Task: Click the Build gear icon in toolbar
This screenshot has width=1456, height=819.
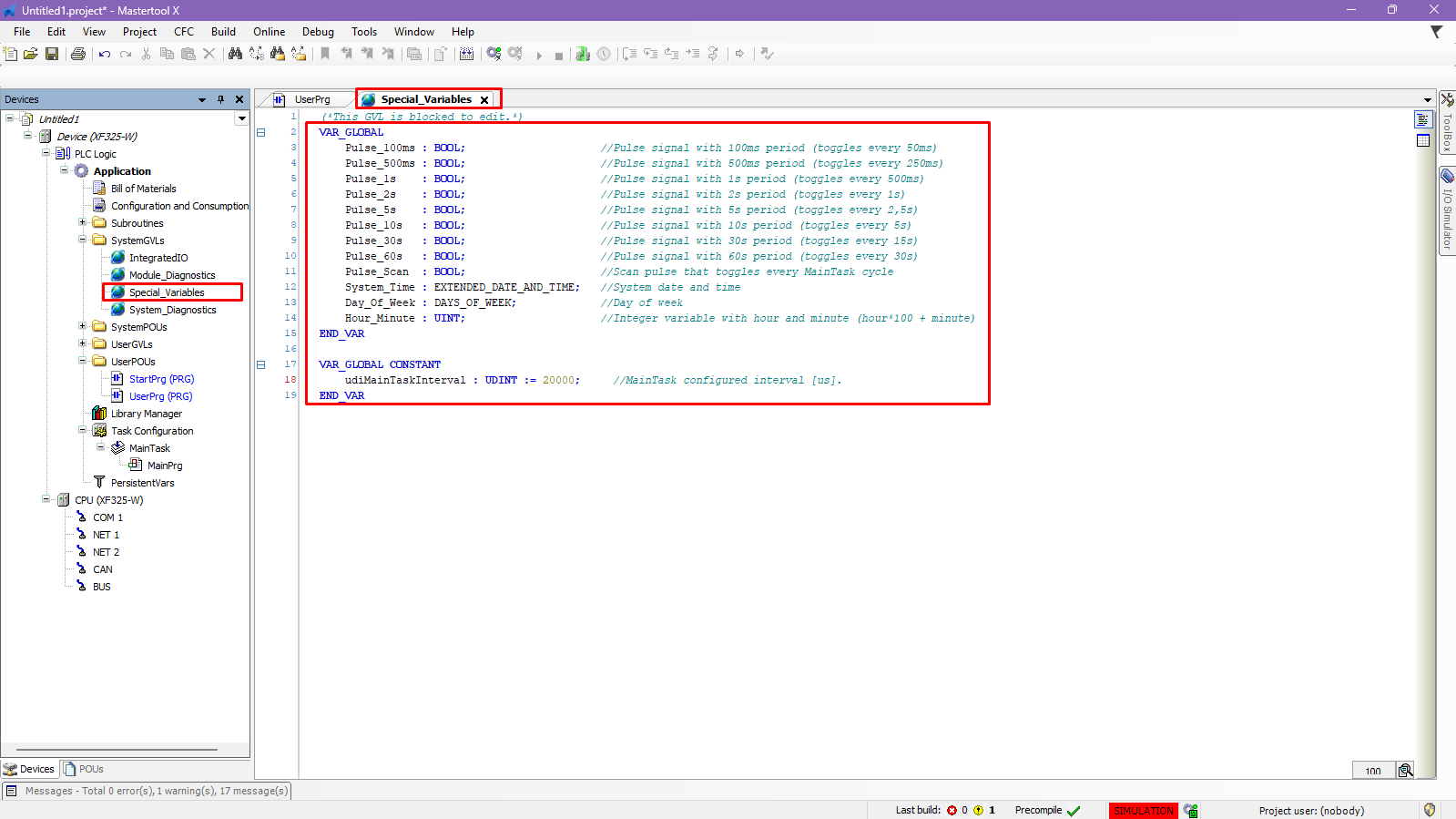Action: tap(494, 55)
